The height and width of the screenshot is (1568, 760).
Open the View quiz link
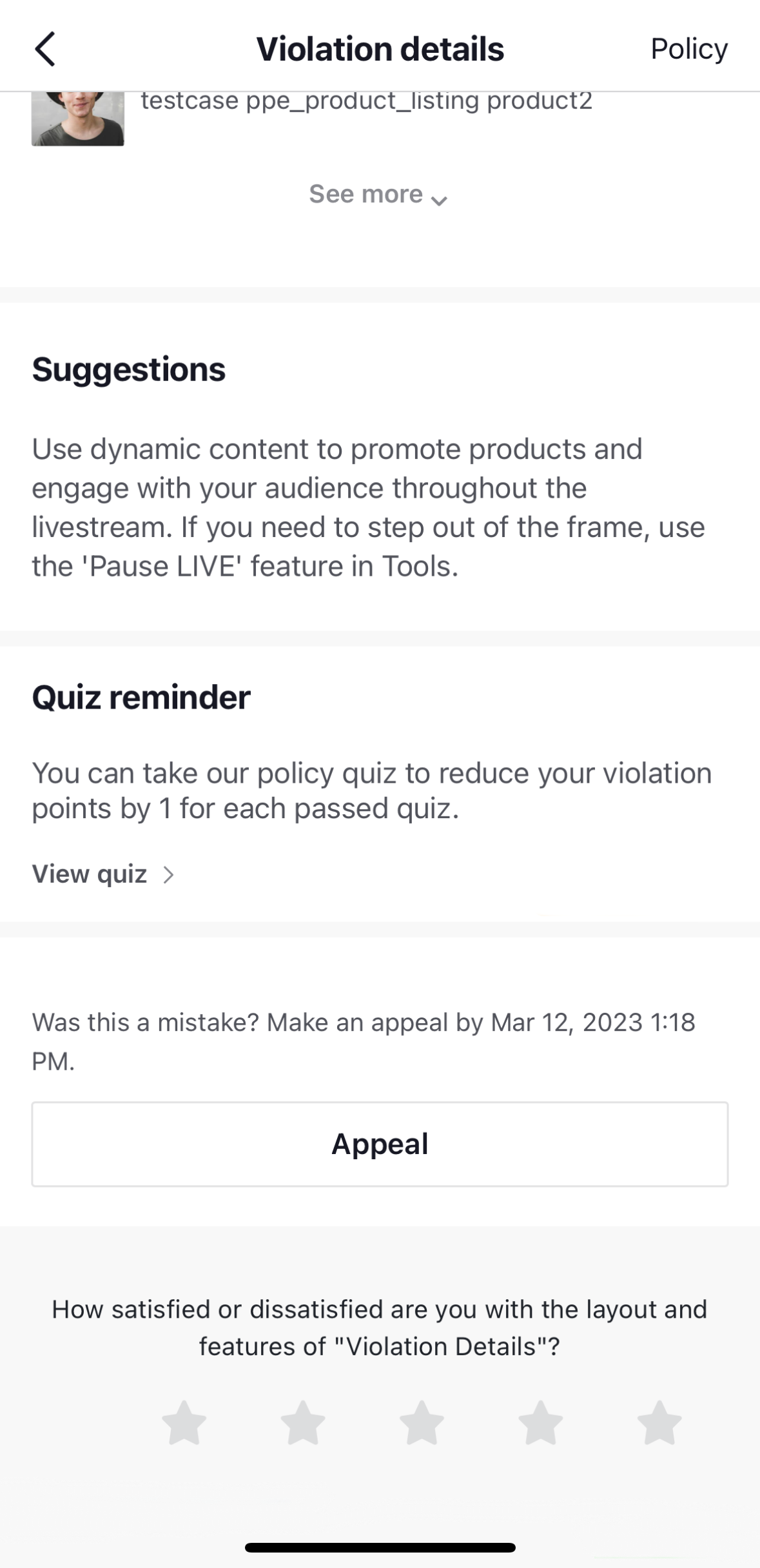tap(90, 874)
